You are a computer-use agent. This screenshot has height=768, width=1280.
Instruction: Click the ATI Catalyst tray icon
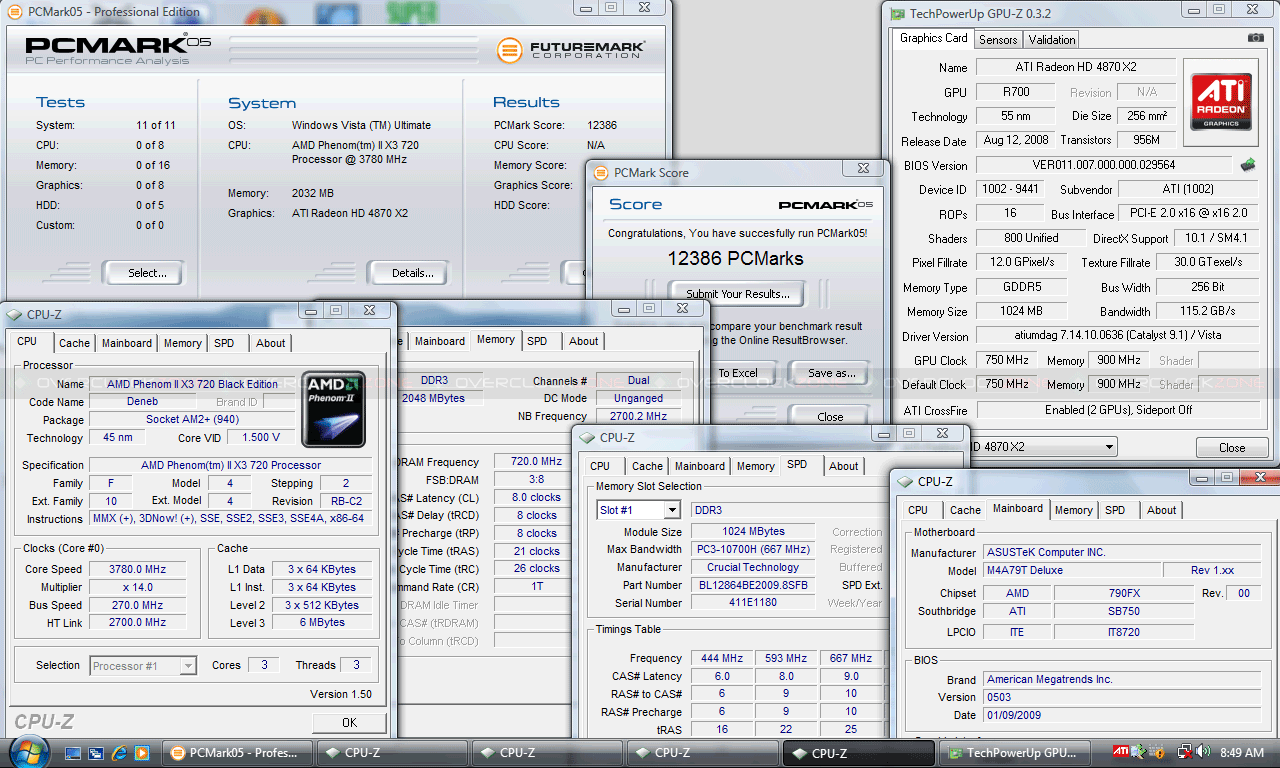coord(1122,751)
